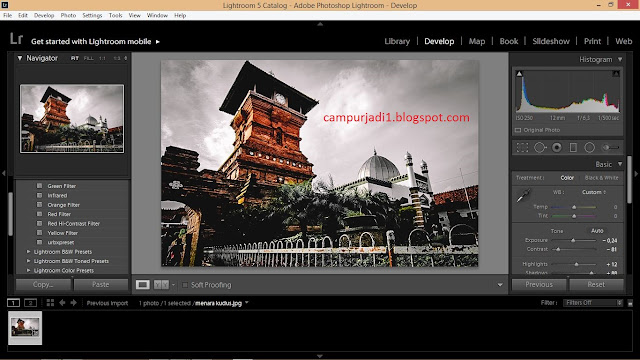Select the Graduated Filter tool
This screenshot has height=360, width=640.
573,147
